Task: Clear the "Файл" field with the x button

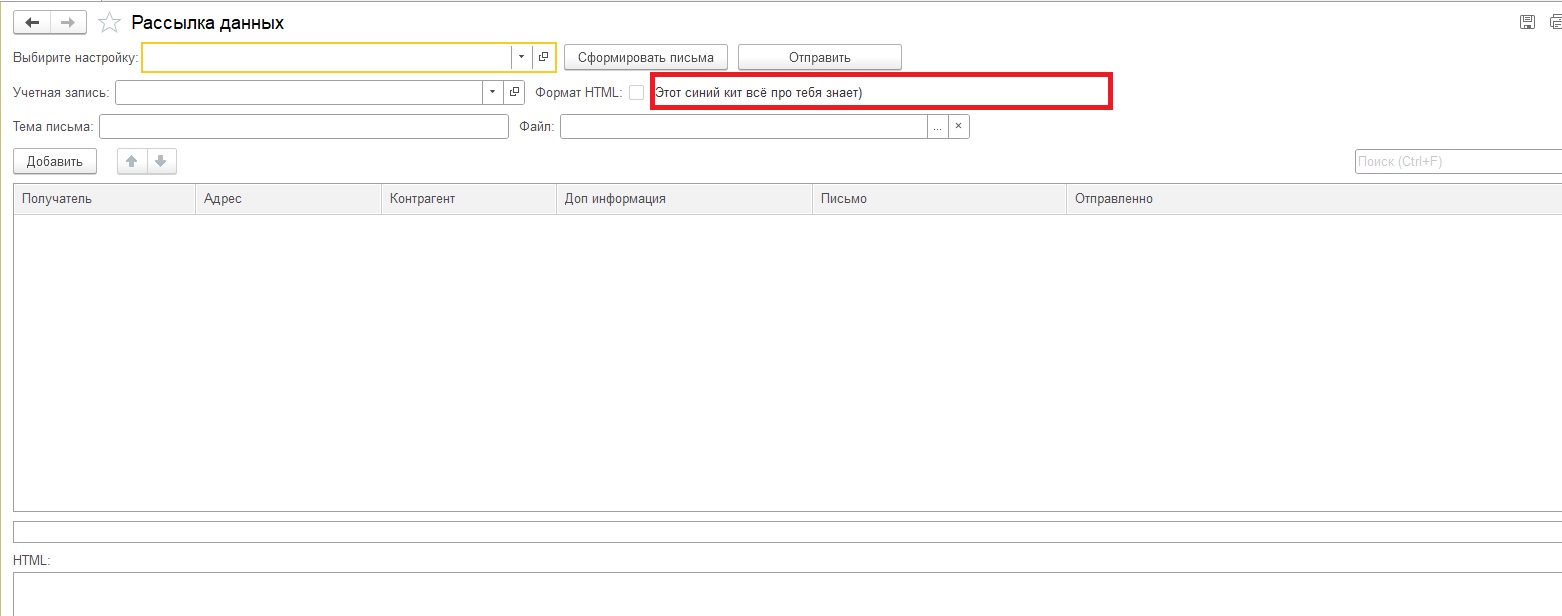Action: (x=958, y=127)
